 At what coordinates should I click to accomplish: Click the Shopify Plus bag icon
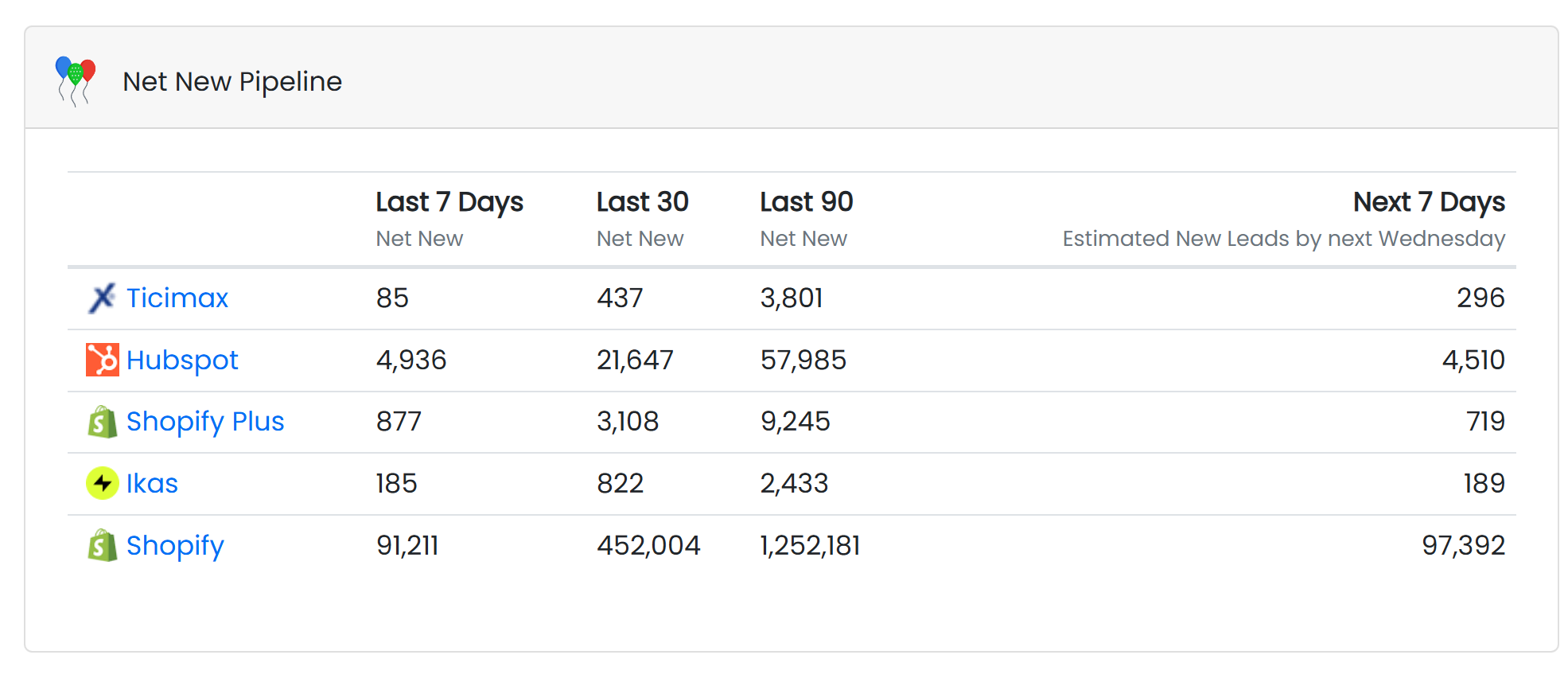pos(102,422)
